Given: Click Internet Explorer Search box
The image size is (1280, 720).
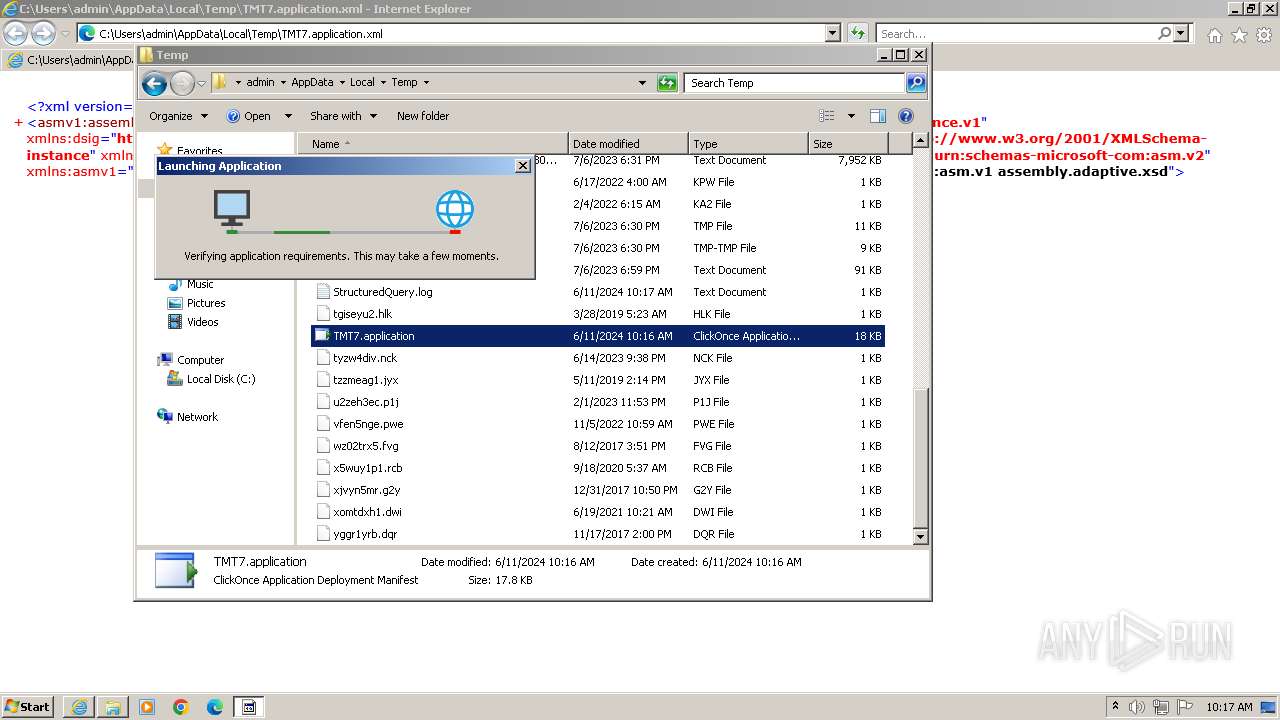Looking at the screenshot, I should pyautogui.click(x=1016, y=33).
